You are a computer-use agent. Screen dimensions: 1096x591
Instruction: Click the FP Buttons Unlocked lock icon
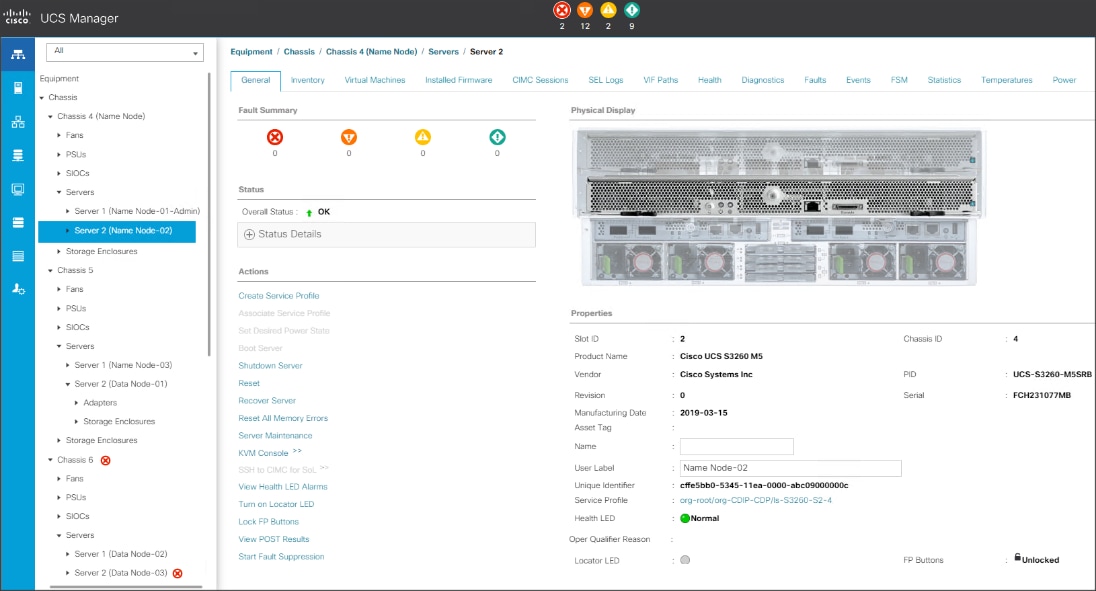(1018, 557)
